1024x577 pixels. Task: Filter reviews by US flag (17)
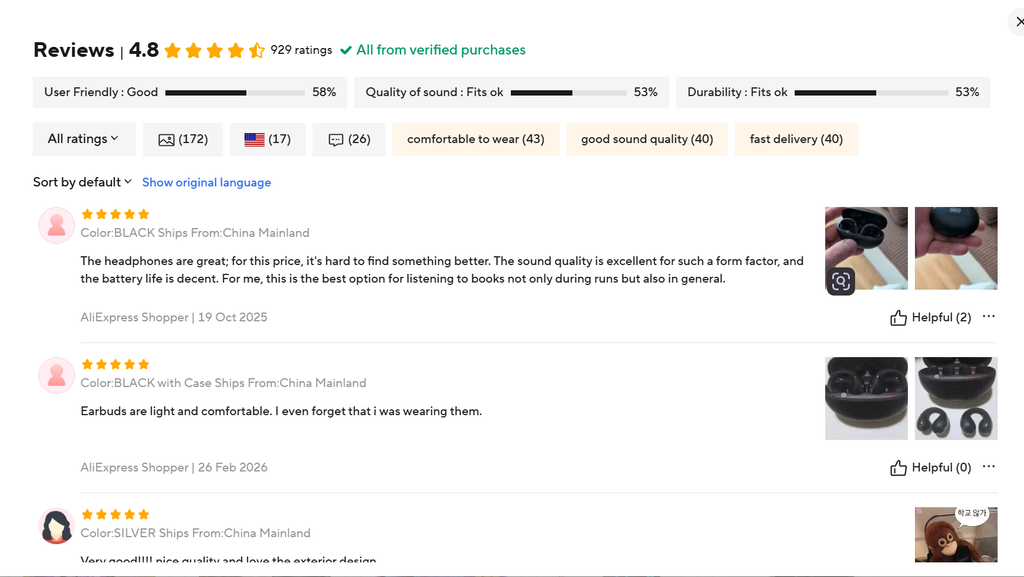pos(267,139)
